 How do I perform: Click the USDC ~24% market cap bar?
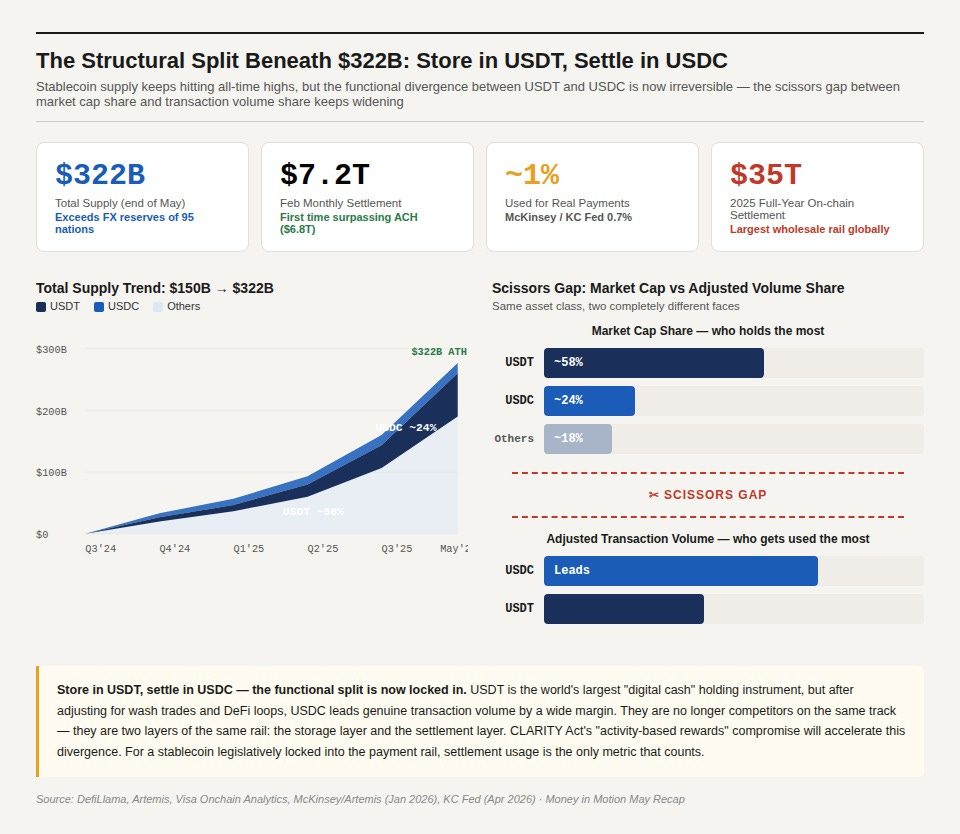(590, 400)
